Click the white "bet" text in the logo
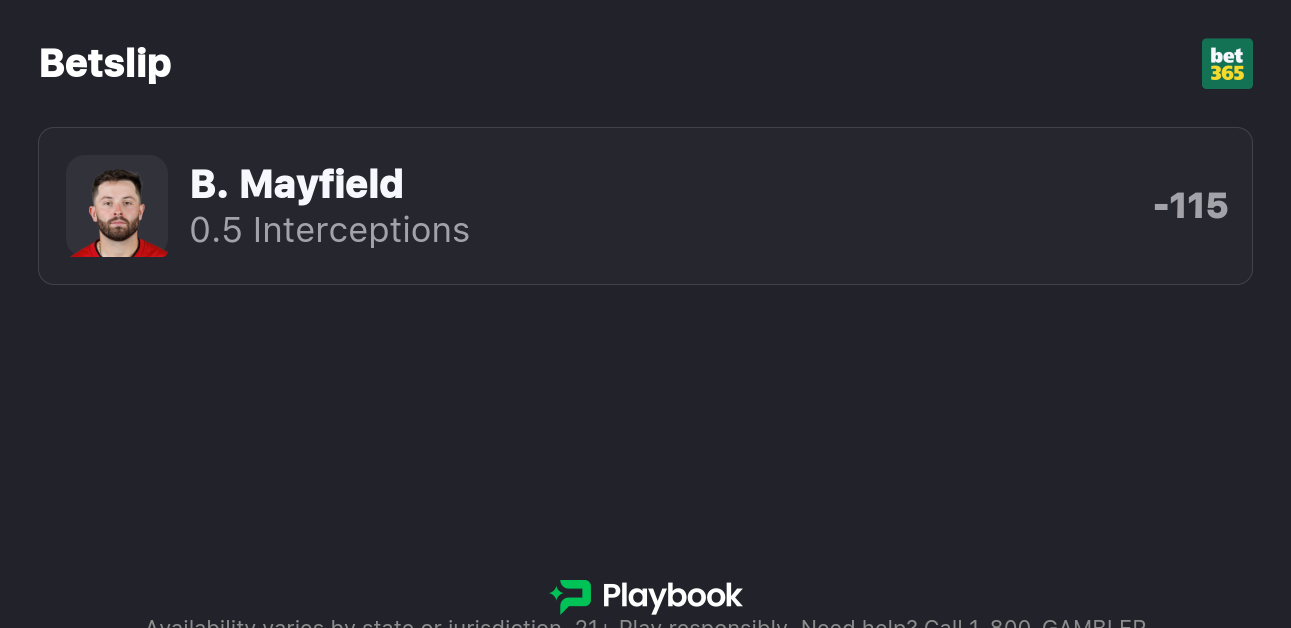This screenshot has width=1291, height=628. [1227, 56]
